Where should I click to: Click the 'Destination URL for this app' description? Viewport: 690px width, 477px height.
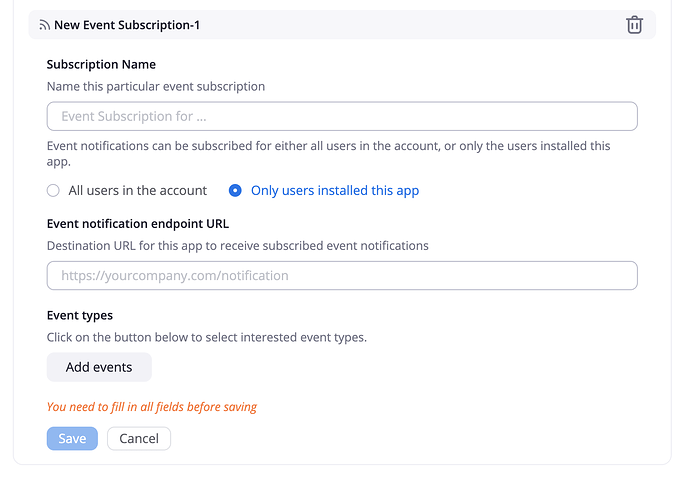pyautogui.click(x=237, y=245)
